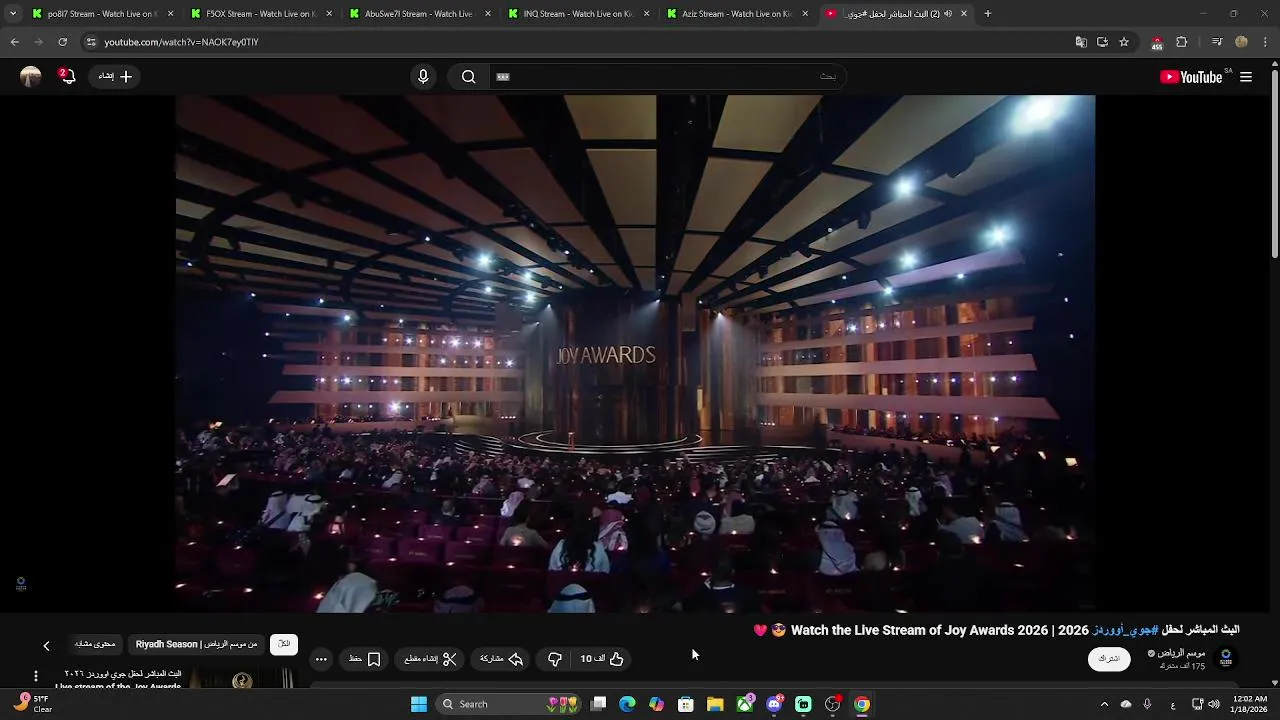The width and height of the screenshot is (1280, 720).
Task: Click the Joy Awards video player
Action: (635, 353)
